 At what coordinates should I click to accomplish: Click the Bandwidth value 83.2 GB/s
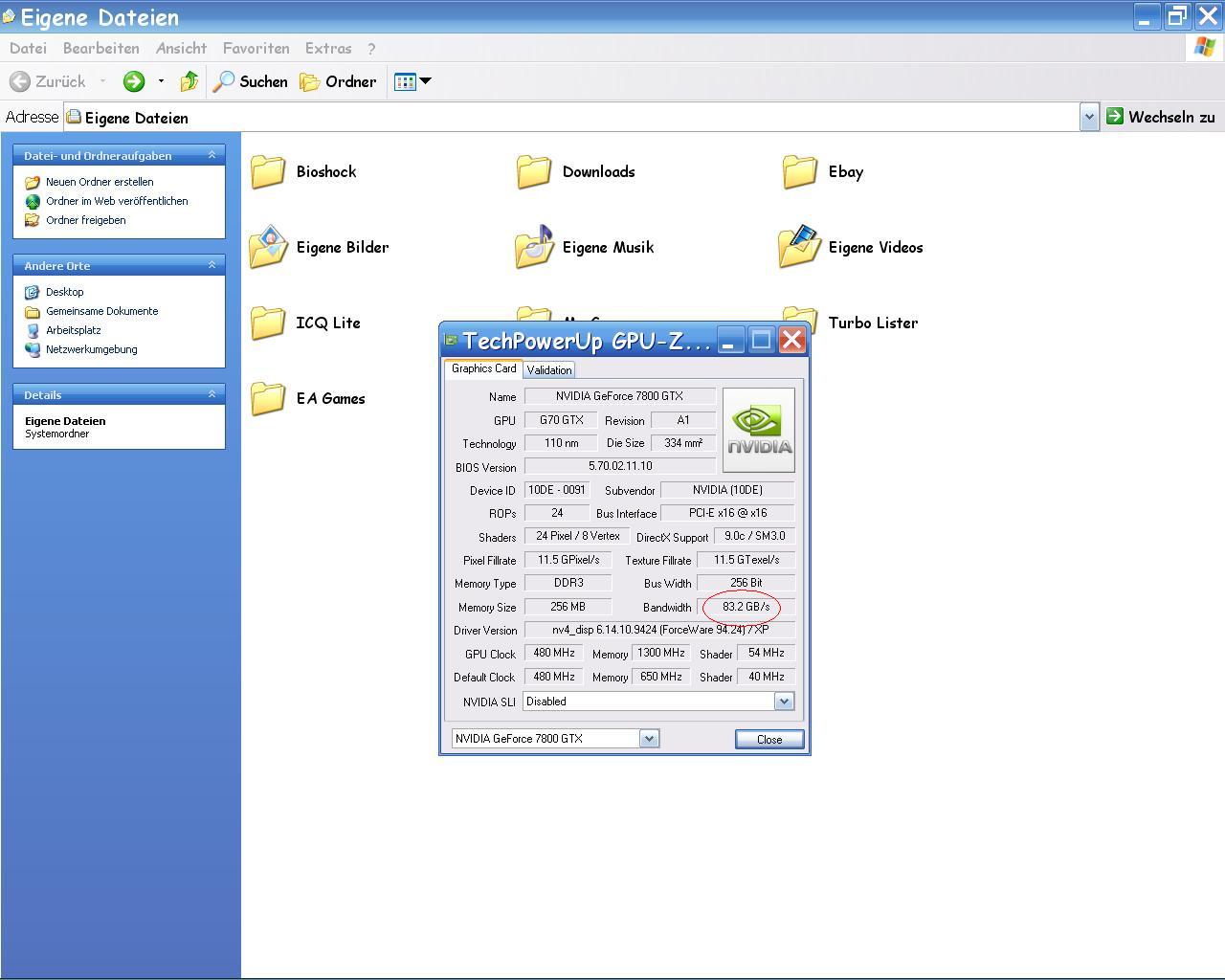pos(746,607)
